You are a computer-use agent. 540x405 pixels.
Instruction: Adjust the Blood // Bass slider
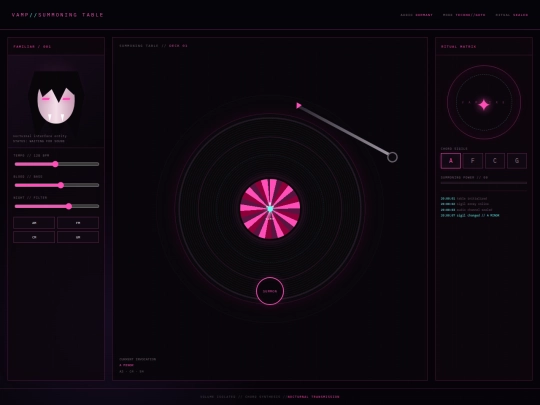[57, 185]
